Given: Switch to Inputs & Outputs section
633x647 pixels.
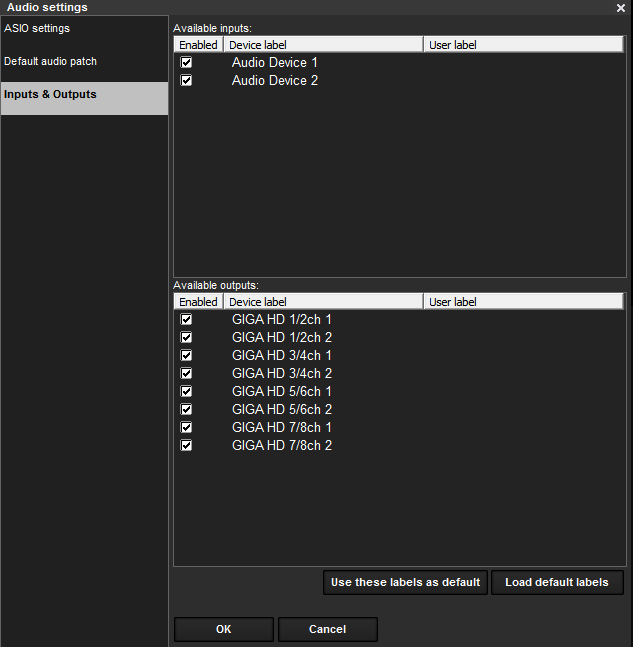Looking at the screenshot, I should pyautogui.click(x=50, y=95).
